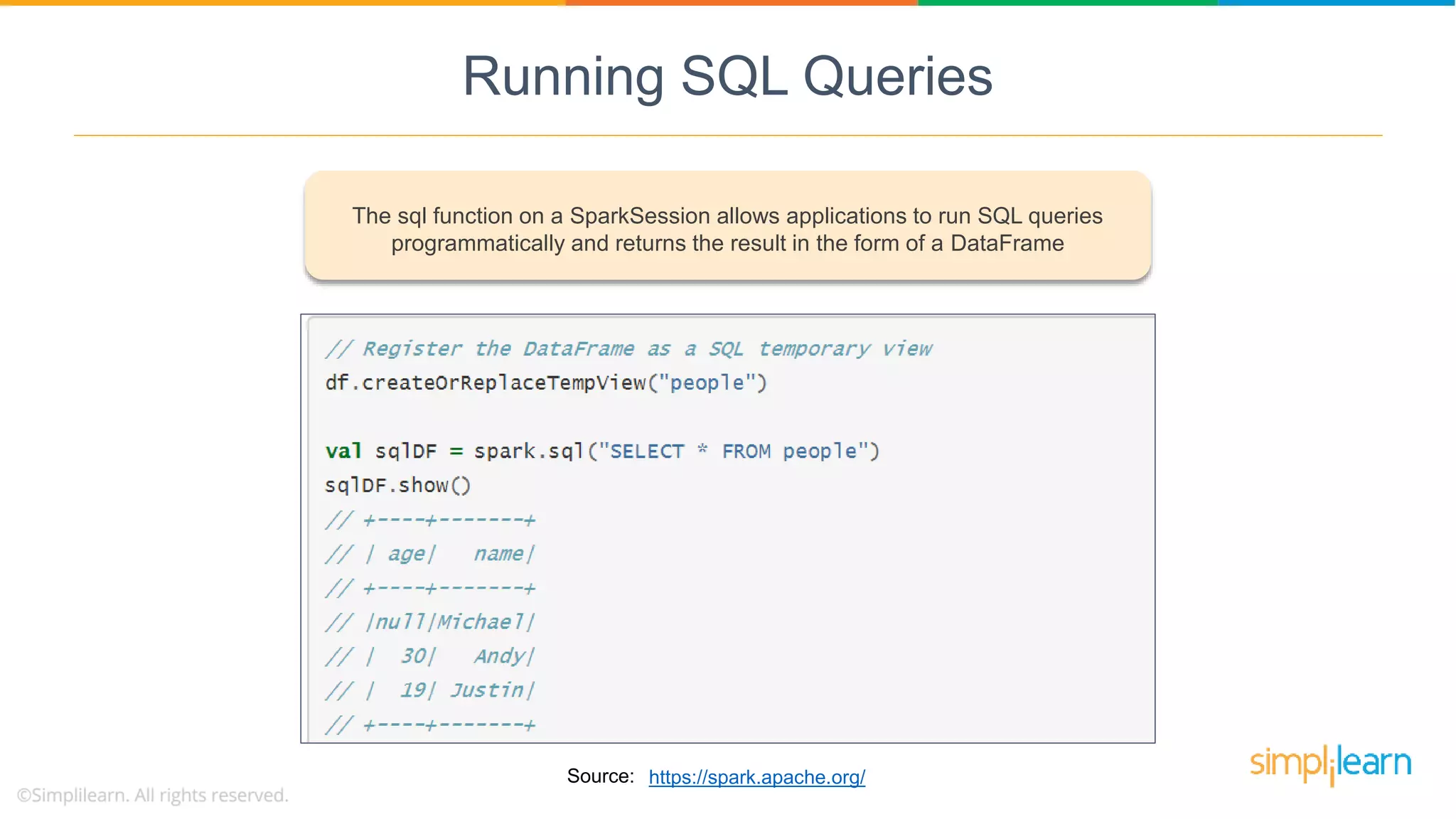The image size is (1456, 819).
Task: Click the 'Source:' label
Action: [600, 776]
